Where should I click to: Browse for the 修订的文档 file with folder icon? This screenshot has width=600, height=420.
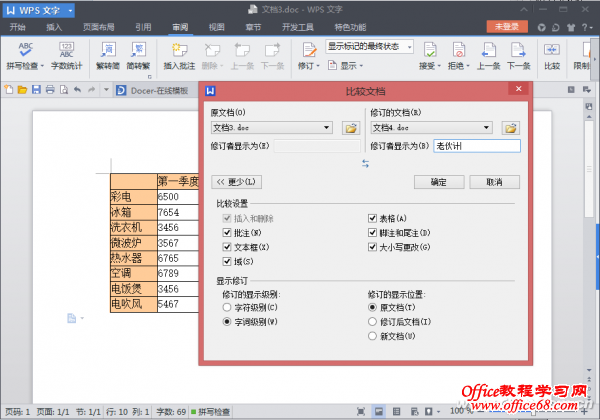510,128
